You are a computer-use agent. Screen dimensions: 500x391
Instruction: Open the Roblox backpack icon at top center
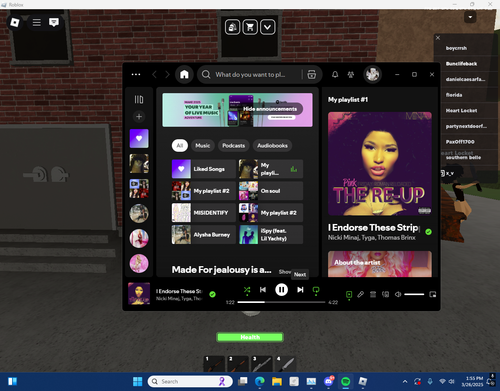coord(232,27)
